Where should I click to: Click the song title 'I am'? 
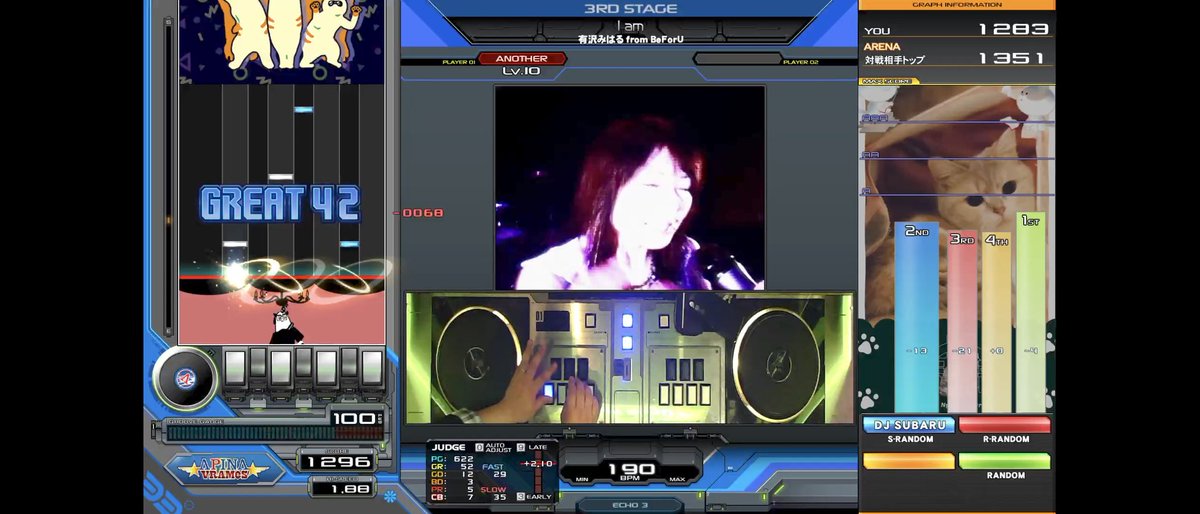pos(630,26)
